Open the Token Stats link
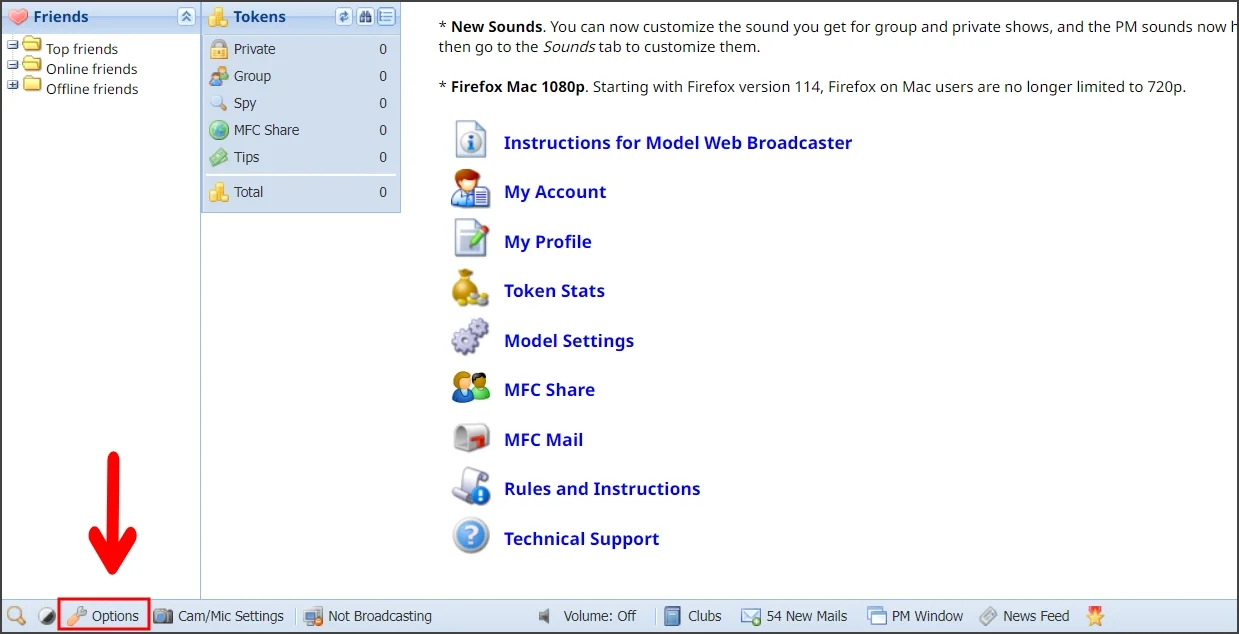This screenshot has width=1239, height=634. click(555, 291)
